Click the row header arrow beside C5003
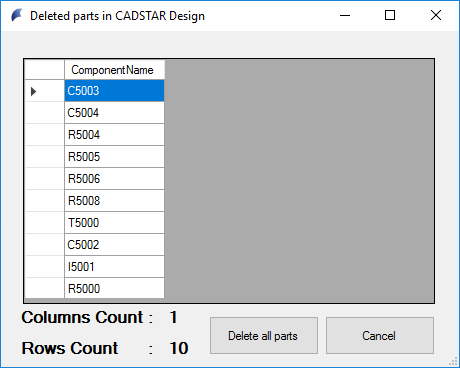This screenshot has width=460, height=368. coord(44,91)
